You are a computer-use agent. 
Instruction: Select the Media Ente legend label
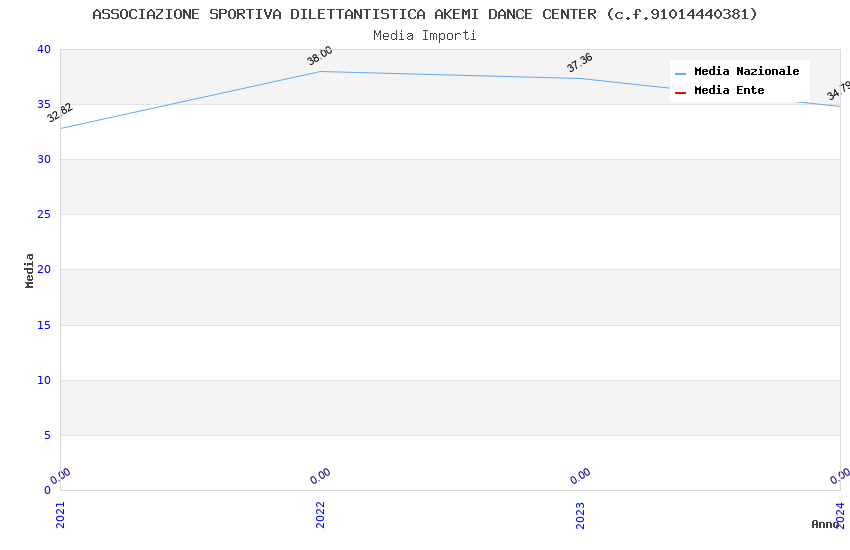coord(729,91)
